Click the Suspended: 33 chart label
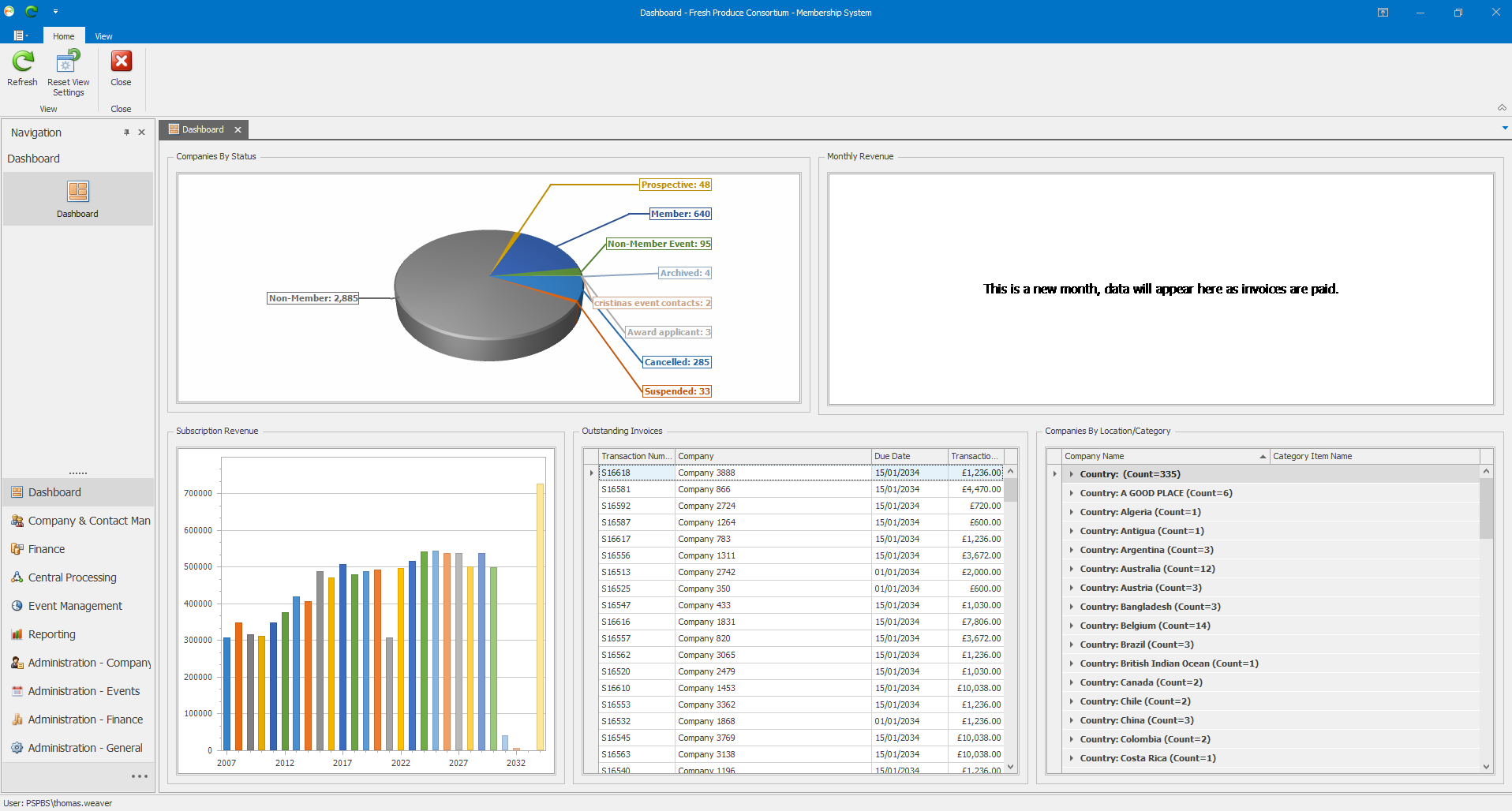Viewport: 1512px width, 811px height. (x=677, y=391)
